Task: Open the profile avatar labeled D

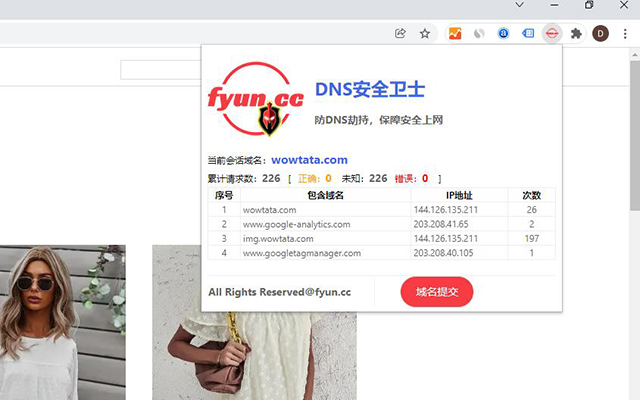Action: pos(600,33)
